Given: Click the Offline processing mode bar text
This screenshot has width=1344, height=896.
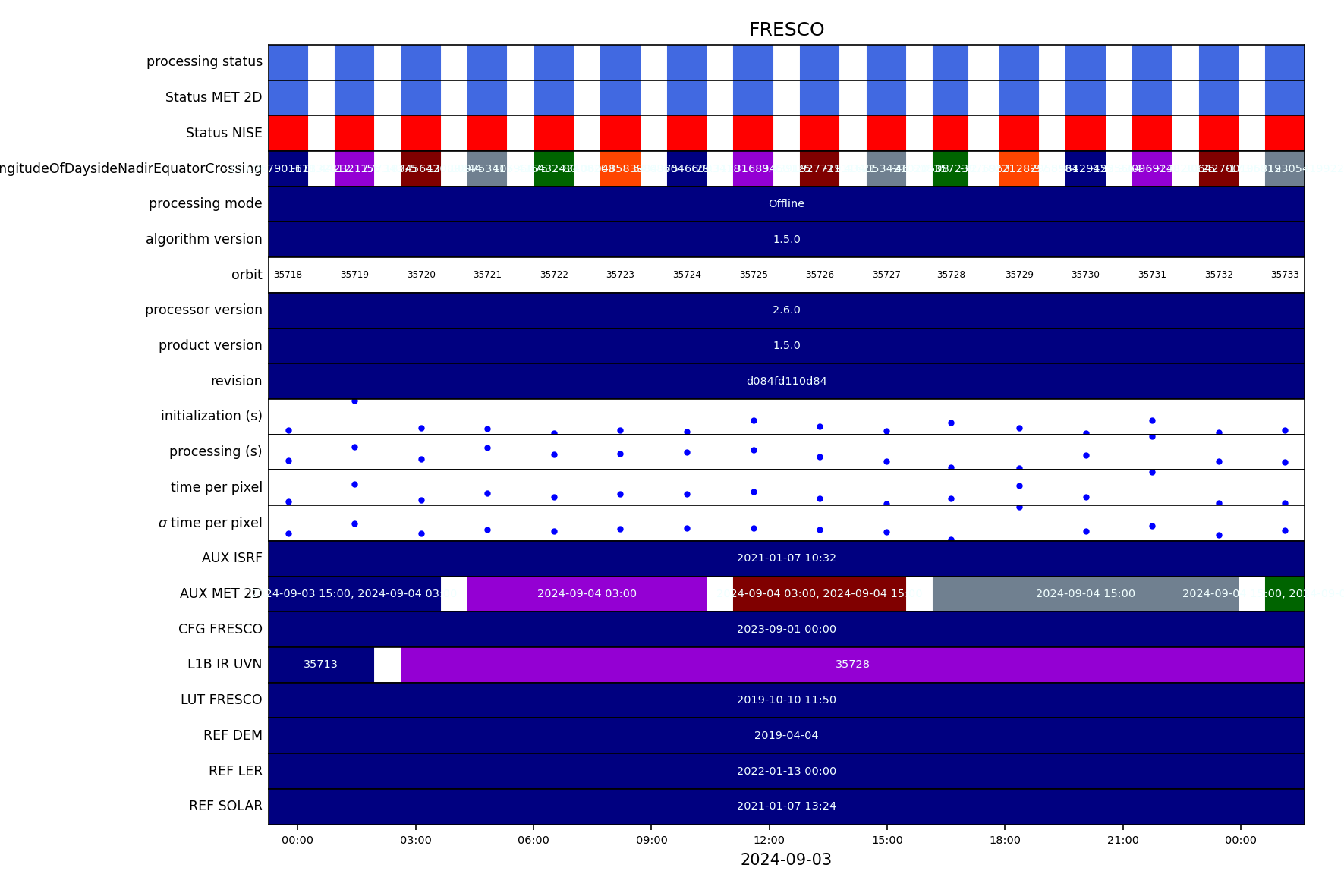Looking at the screenshot, I should 786,204.
